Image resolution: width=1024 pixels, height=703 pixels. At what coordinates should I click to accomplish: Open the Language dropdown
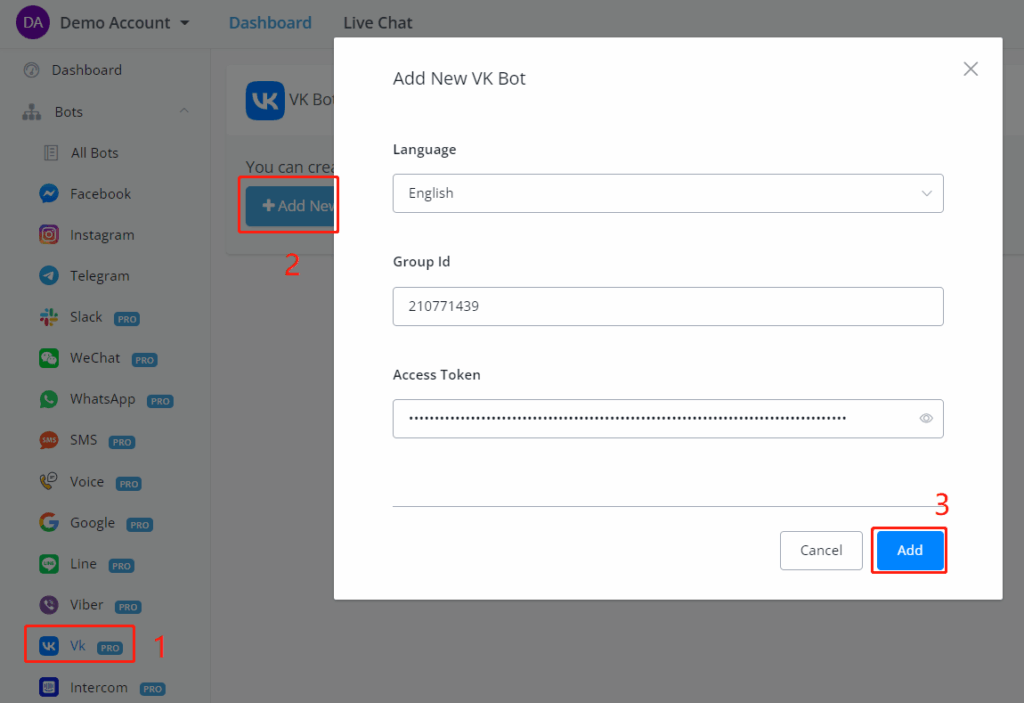click(668, 193)
